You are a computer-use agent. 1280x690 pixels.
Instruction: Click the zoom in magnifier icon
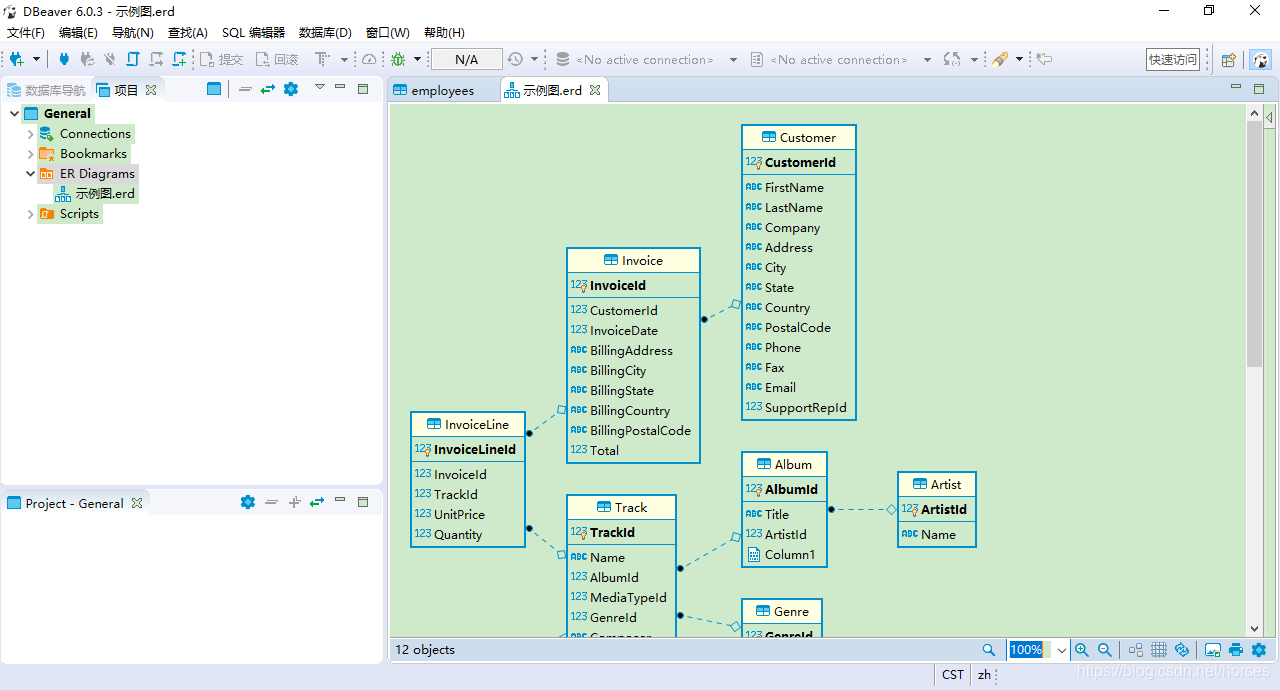click(1082, 650)
